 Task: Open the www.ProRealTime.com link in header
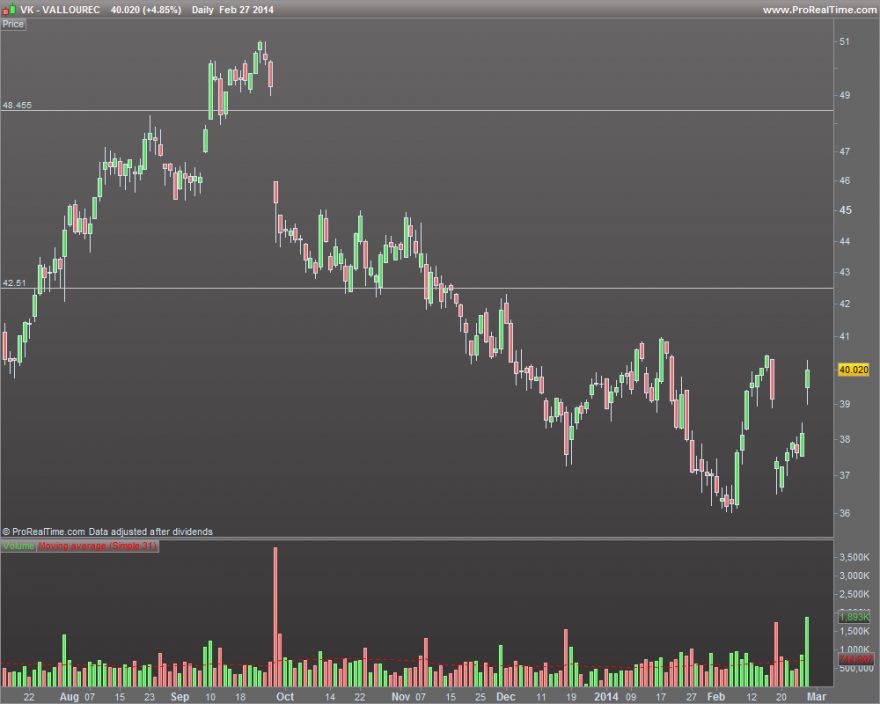819,10
